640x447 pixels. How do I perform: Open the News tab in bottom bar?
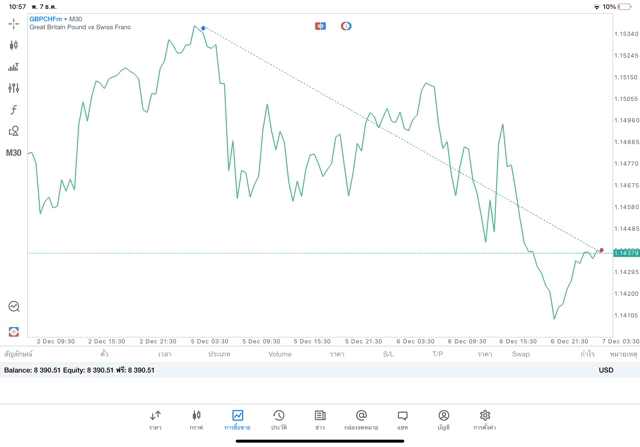[320, 420]
